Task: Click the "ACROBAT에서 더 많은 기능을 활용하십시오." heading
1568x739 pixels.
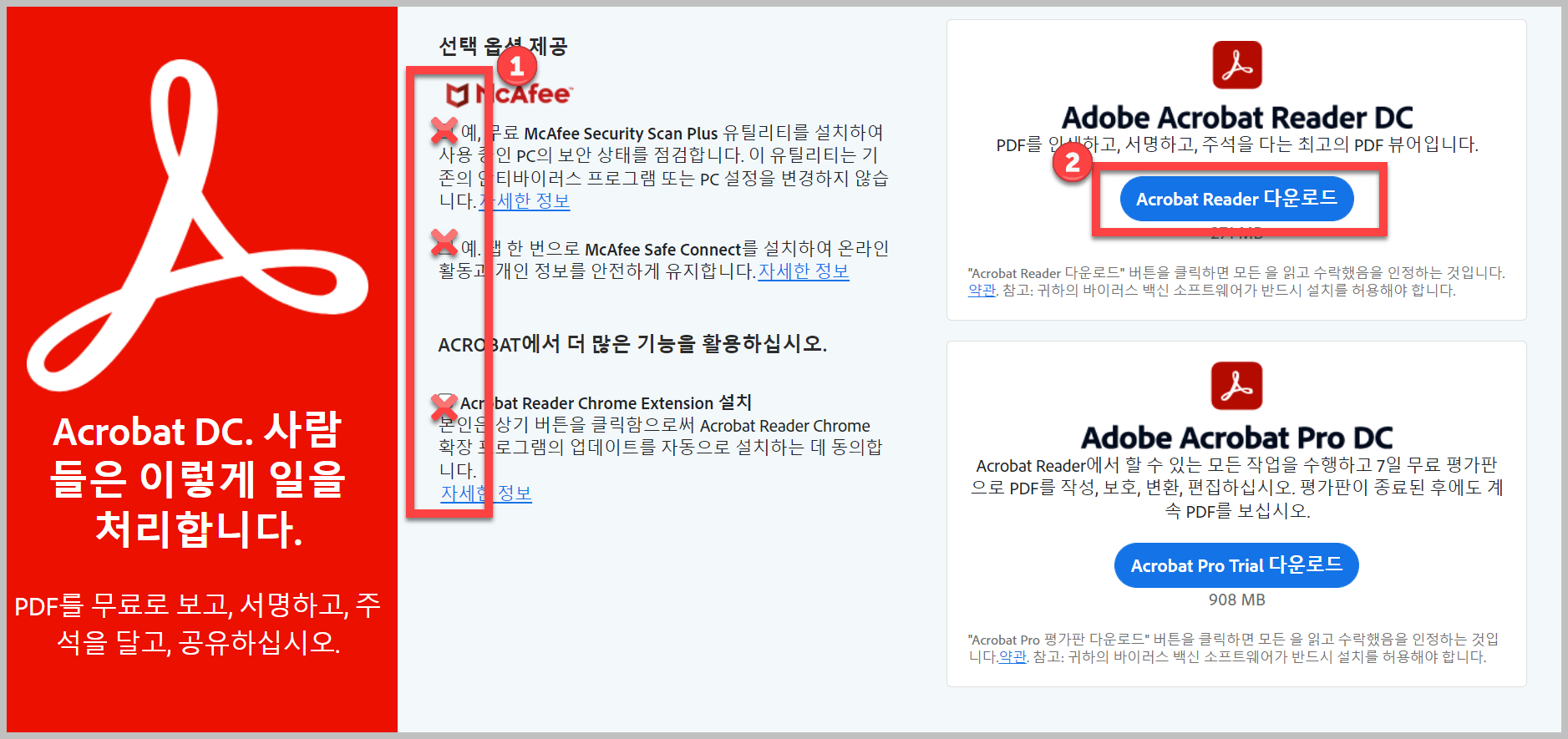Action: coord(632,344)
